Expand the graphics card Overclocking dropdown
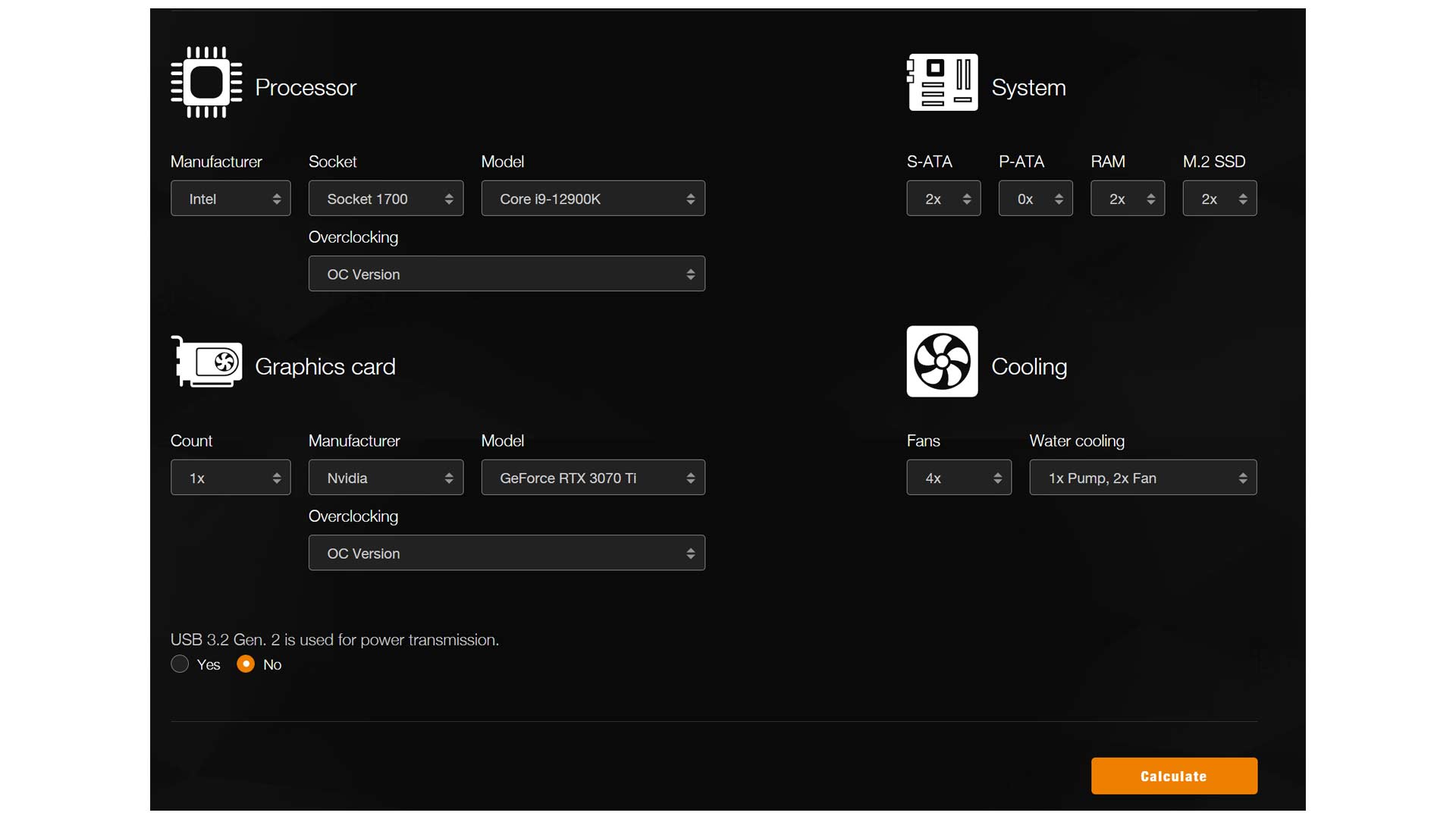This screenshot has width=1456, height=819. tap(507, 553)
